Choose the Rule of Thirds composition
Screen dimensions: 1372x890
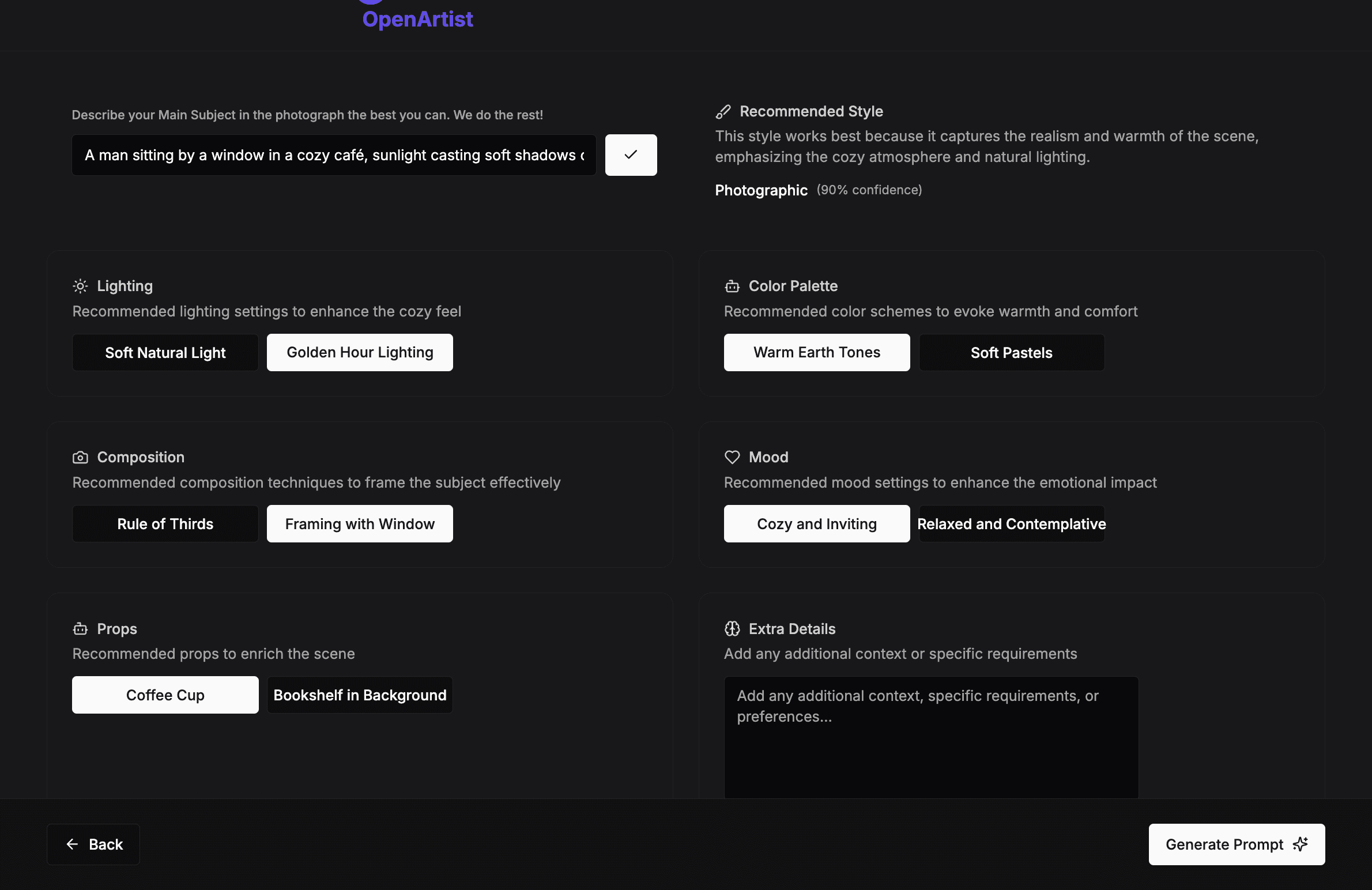click(x=165, y=523)
